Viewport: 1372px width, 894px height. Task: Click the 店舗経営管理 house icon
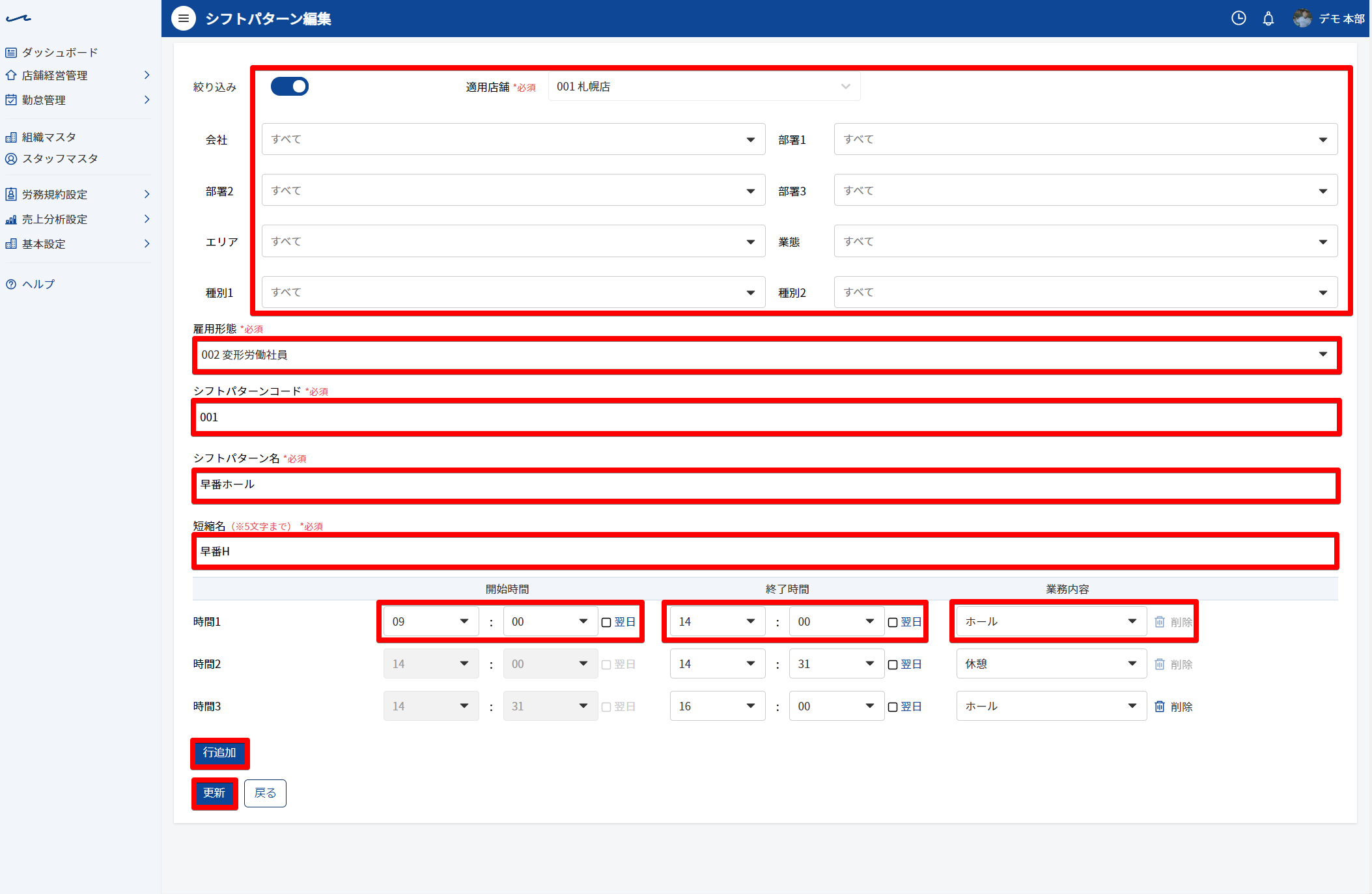[11, 75]
